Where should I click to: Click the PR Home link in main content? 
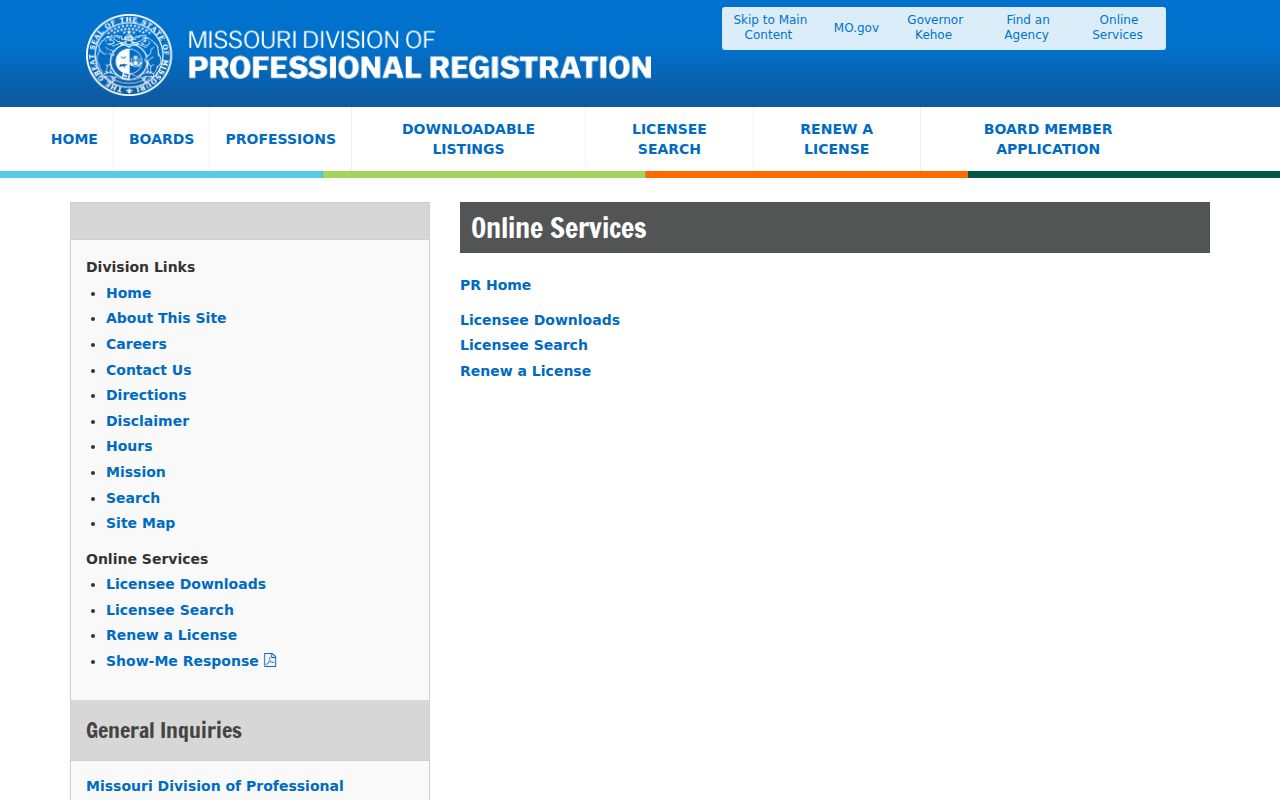click(x=496, y=285)
